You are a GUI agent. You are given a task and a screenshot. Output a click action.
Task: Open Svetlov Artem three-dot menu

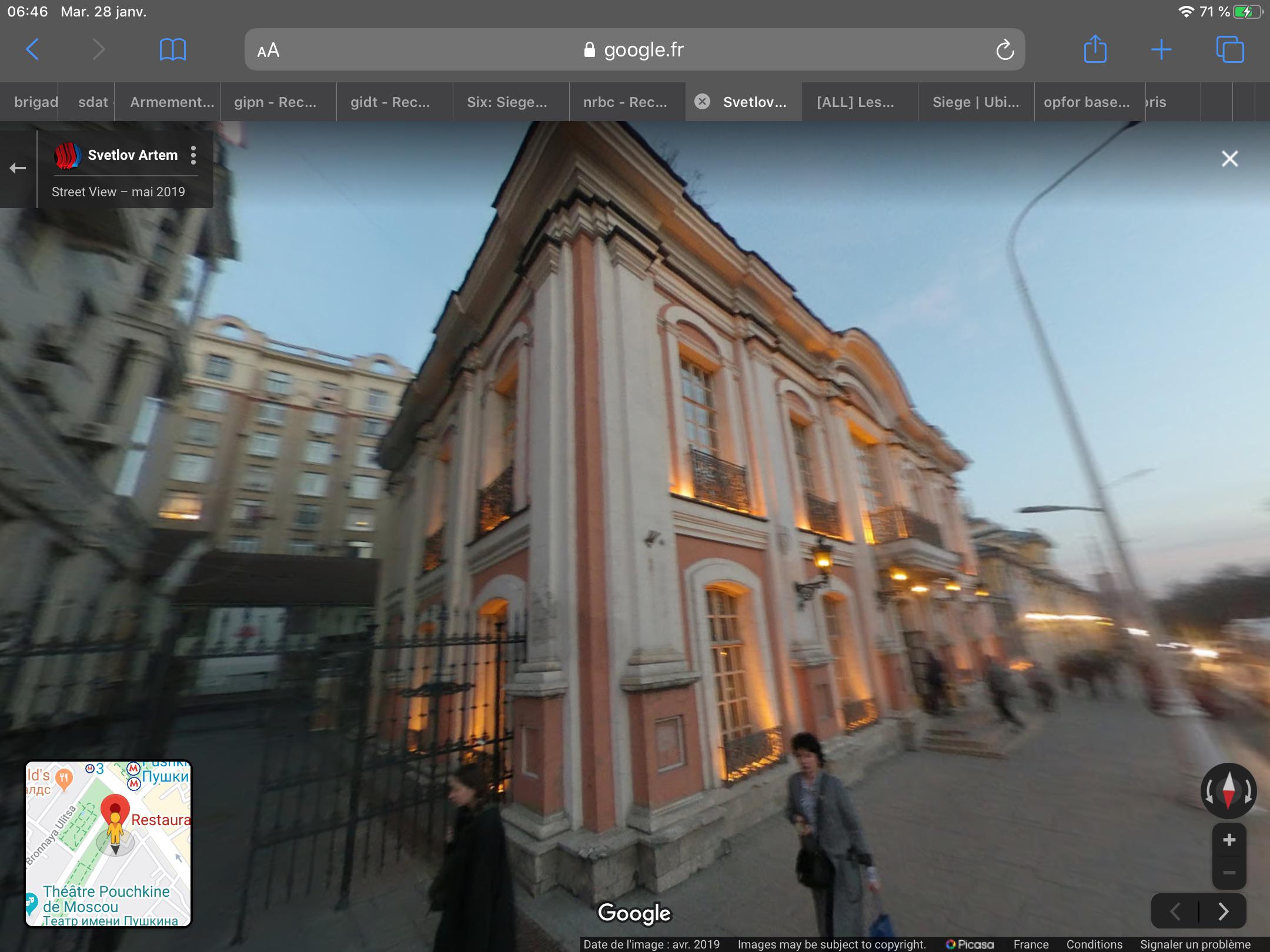pyautogui.click(x=193, y=155)
